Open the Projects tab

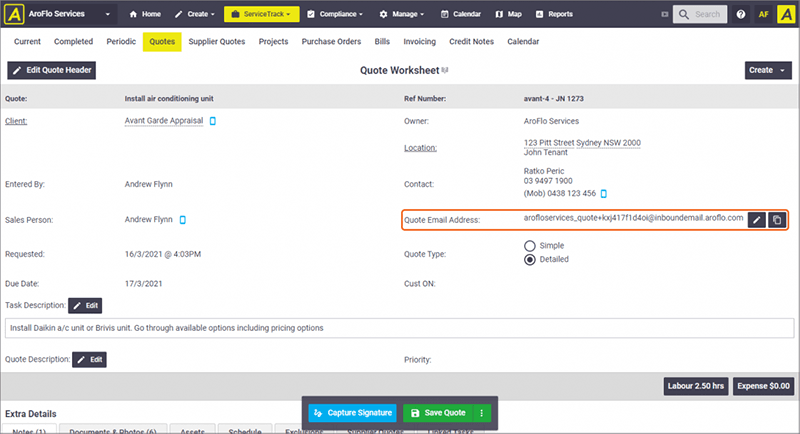coord(273,41)
